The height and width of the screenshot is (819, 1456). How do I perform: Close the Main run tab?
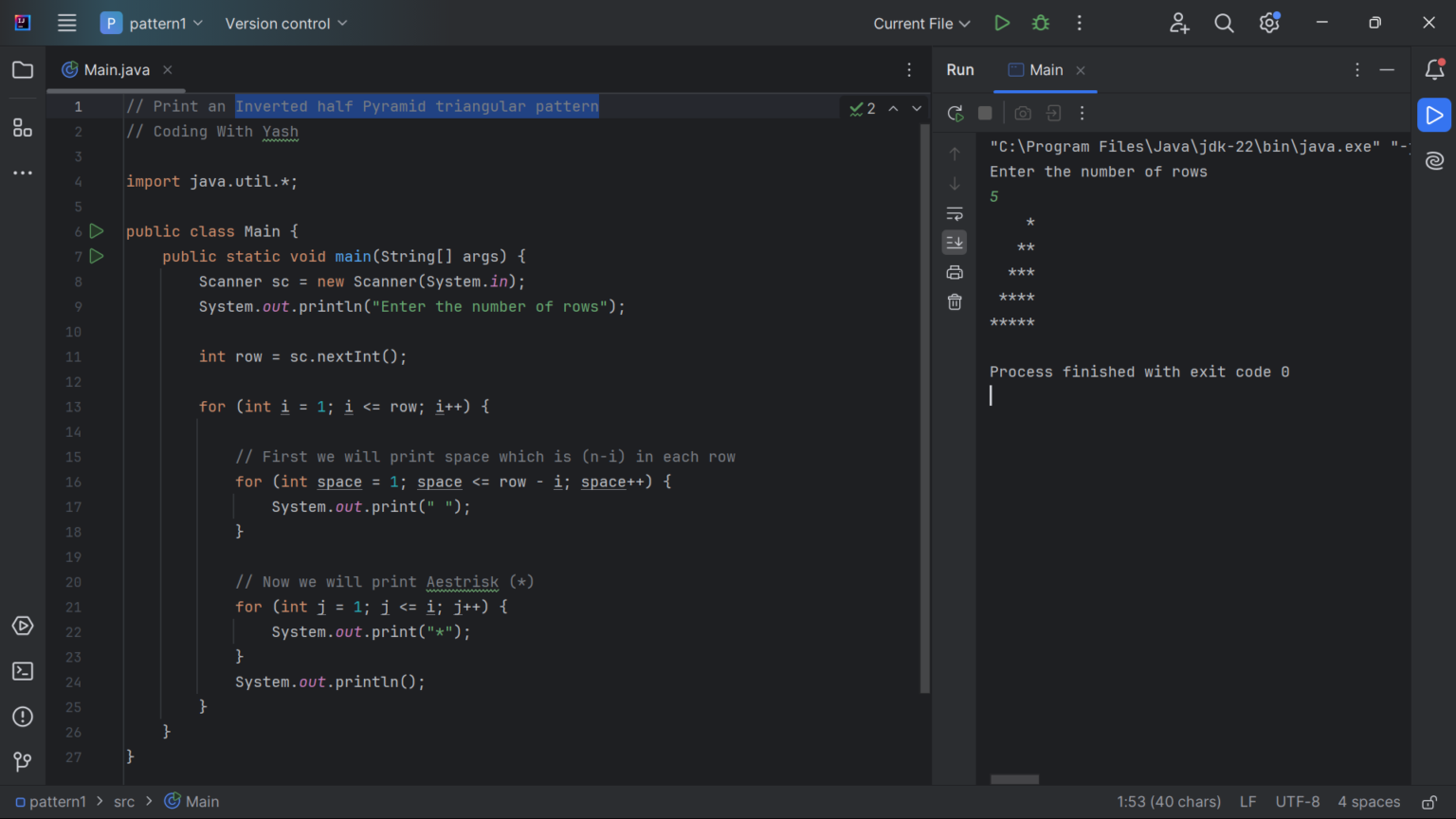pos(1081,70)
